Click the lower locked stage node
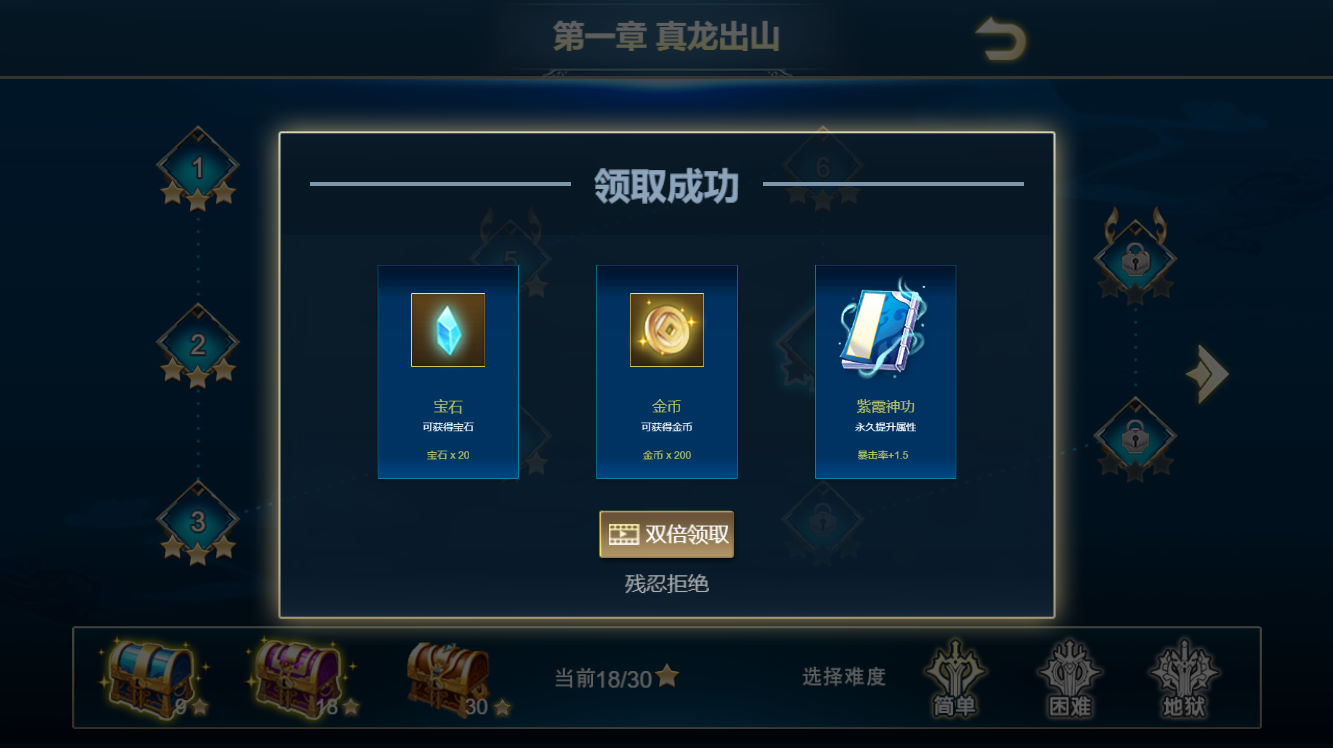Image resolution: width=1333 pixels, height=748 pixels. (1135, 438)
